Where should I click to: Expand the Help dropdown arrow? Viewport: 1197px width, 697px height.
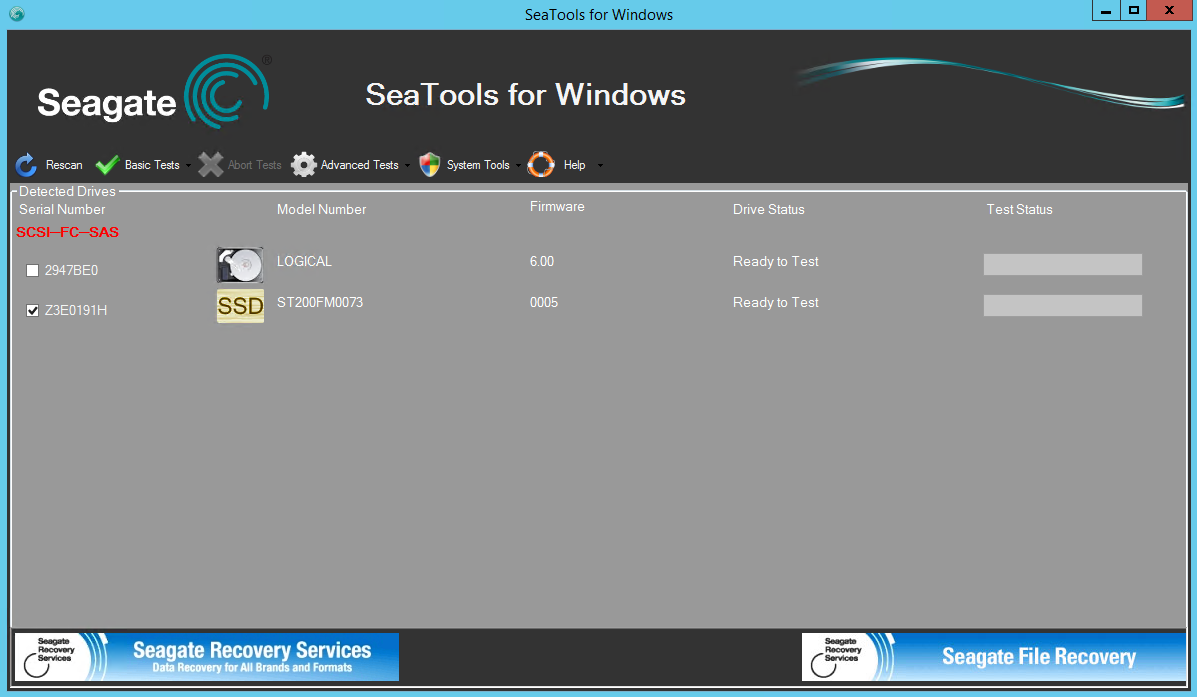click(x=600, y=166)
